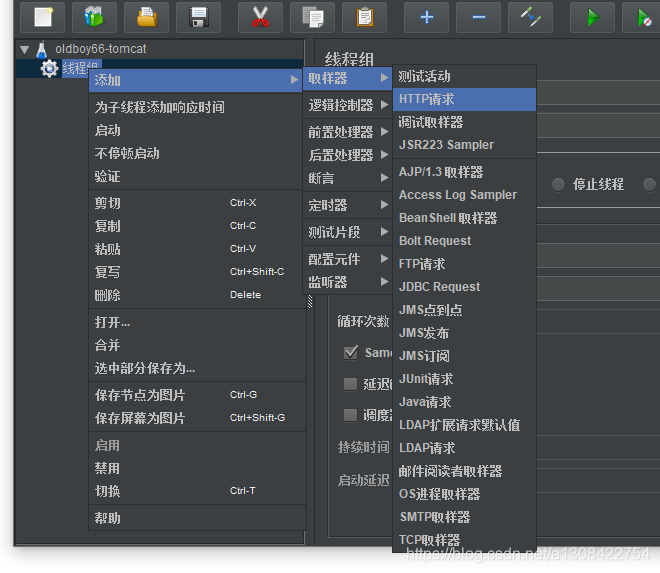660x573 pixels.
Task: Choose JMS订阅 menu entry
Action: [464, 356]
